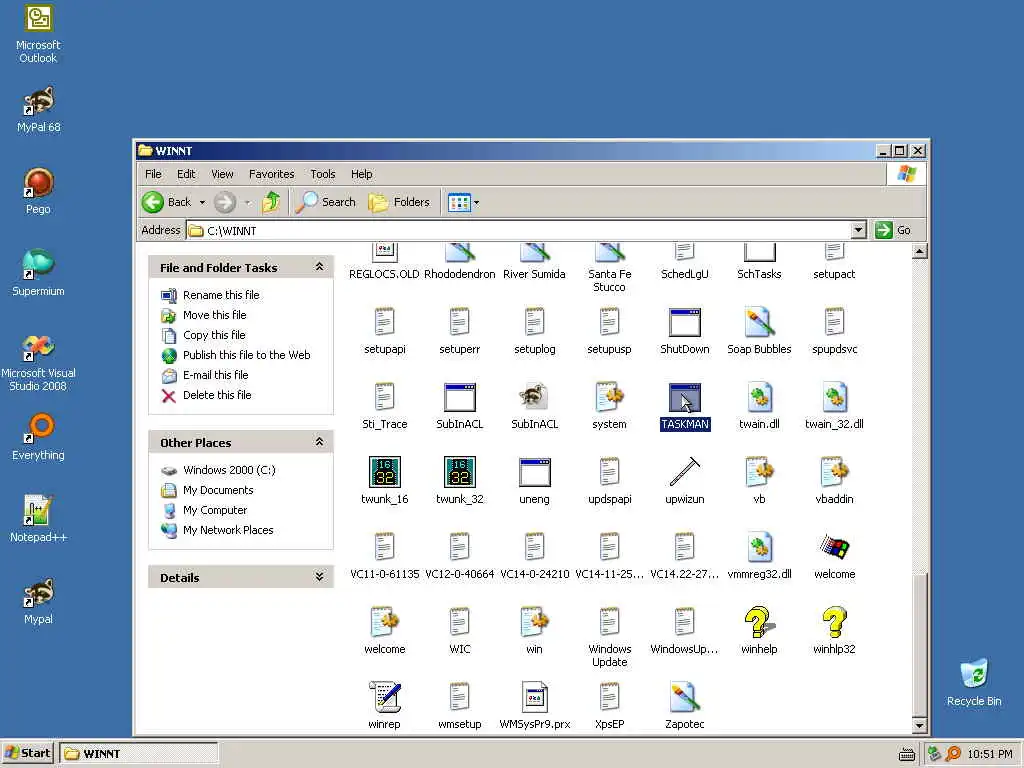The width and height of the screenshot is (1024, 768).
Task: Click the file list scroll-up arrow
Action: pyautogui.click(x=920, y=251)
